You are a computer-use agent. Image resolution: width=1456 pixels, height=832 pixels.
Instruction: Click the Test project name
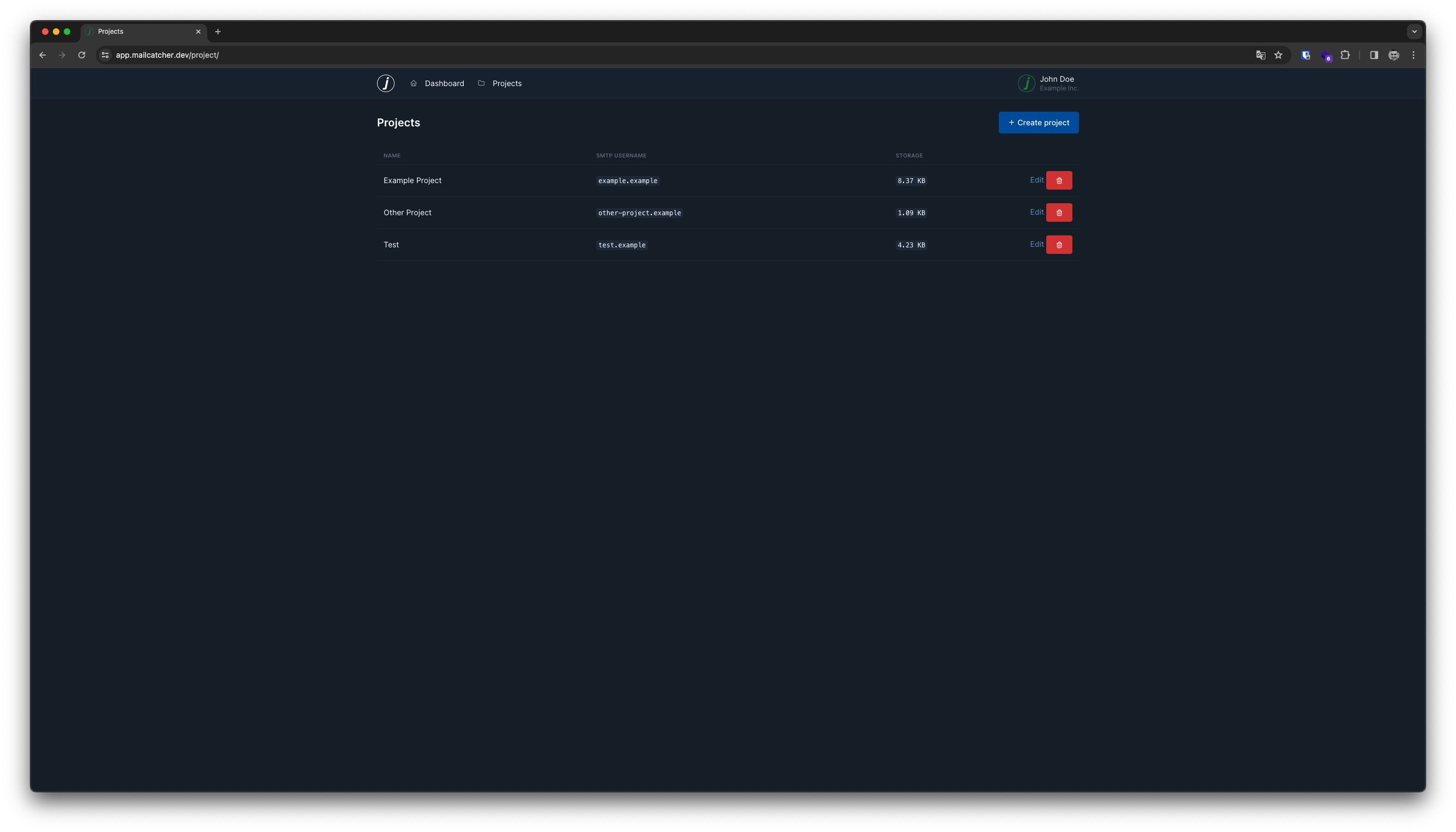(x=391, y=245)
